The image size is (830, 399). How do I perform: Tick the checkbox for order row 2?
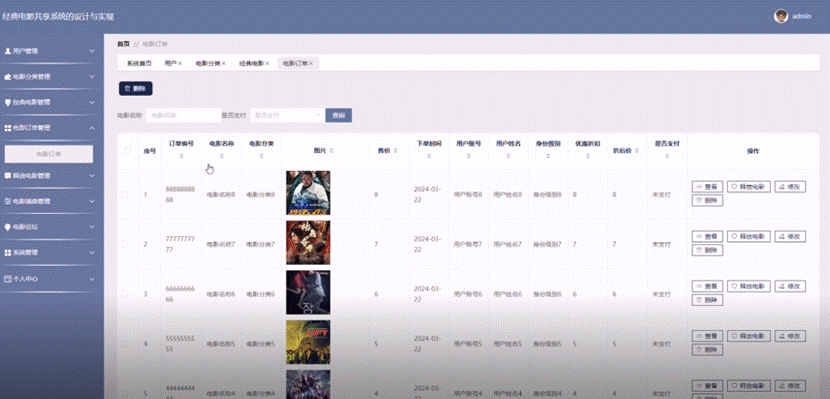tap(125, 244)
